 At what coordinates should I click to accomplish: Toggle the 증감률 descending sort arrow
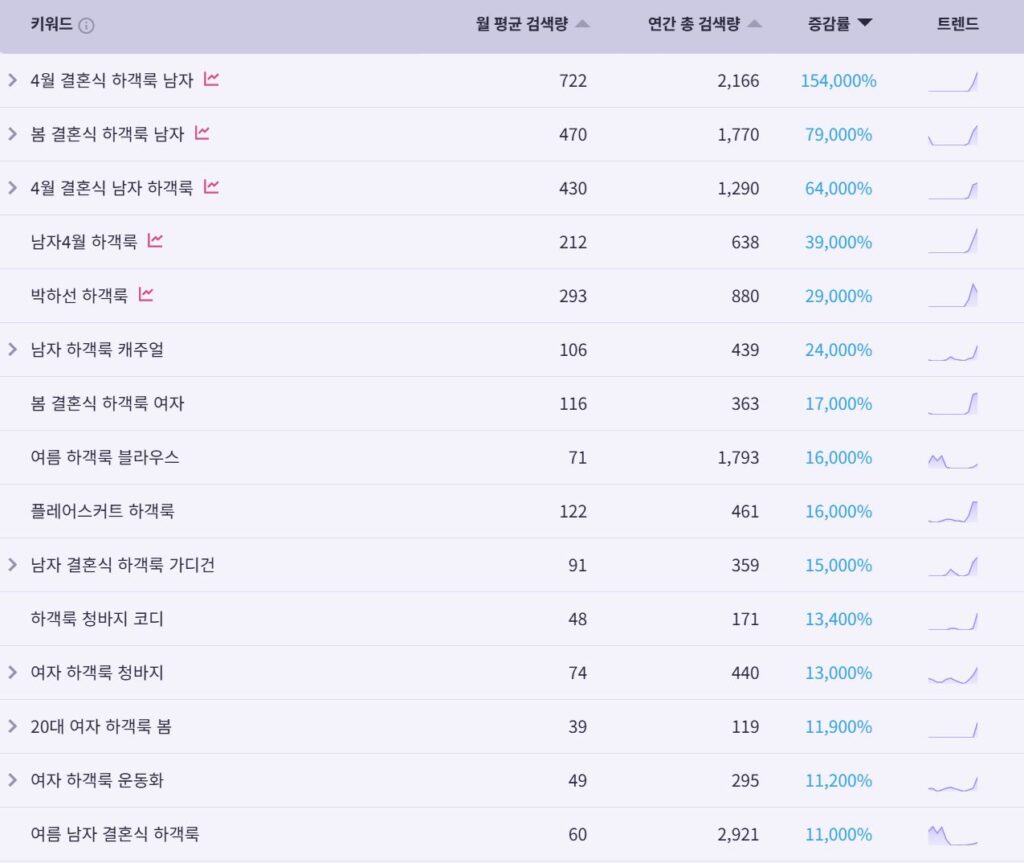[x=865, y=24]
